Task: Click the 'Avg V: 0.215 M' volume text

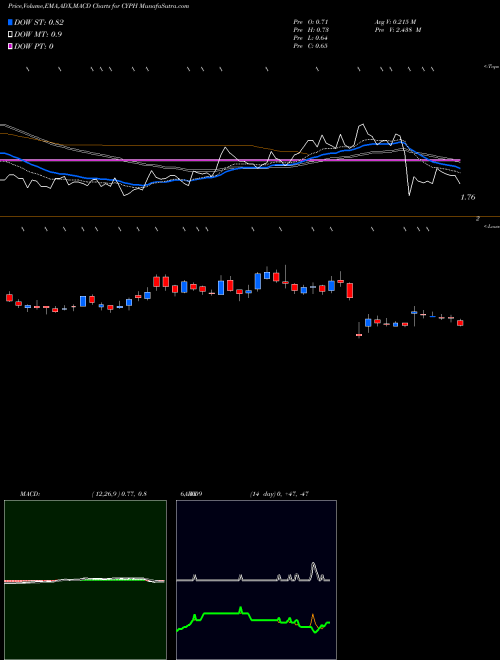Action: pyautogui.click(x=398, y=22)
